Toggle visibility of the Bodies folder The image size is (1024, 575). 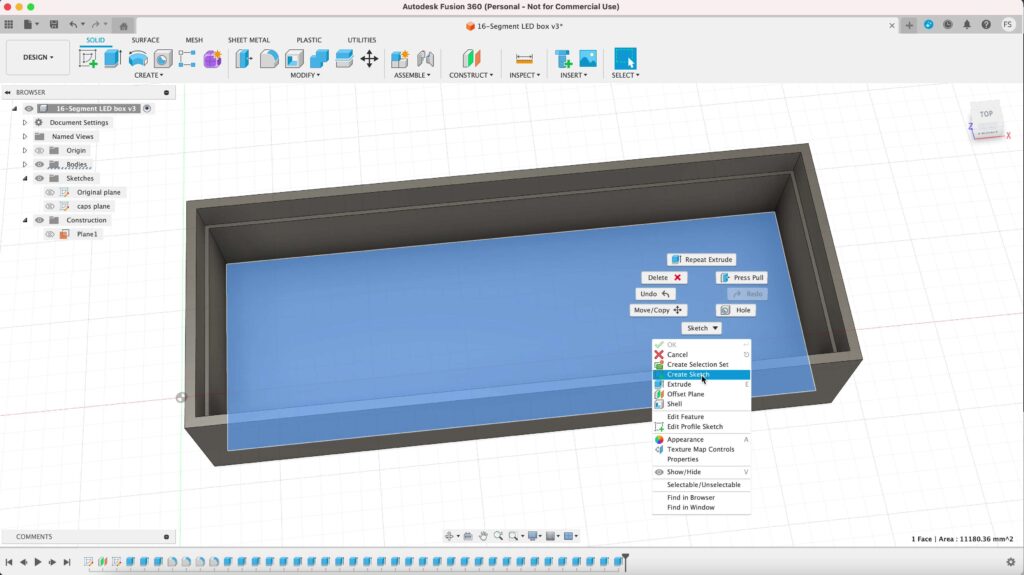tap(40, 164)
